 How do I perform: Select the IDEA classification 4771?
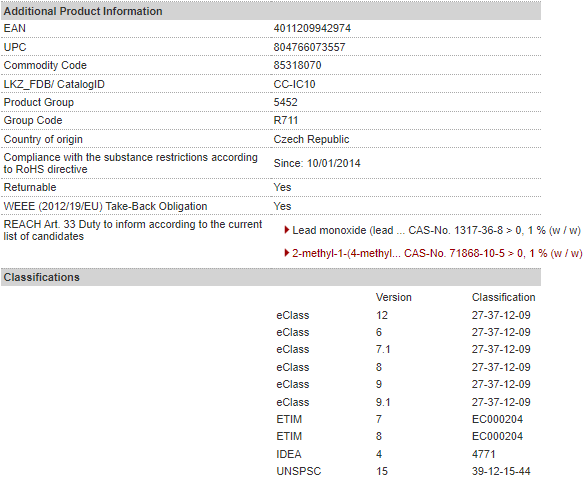click(484, 454)
